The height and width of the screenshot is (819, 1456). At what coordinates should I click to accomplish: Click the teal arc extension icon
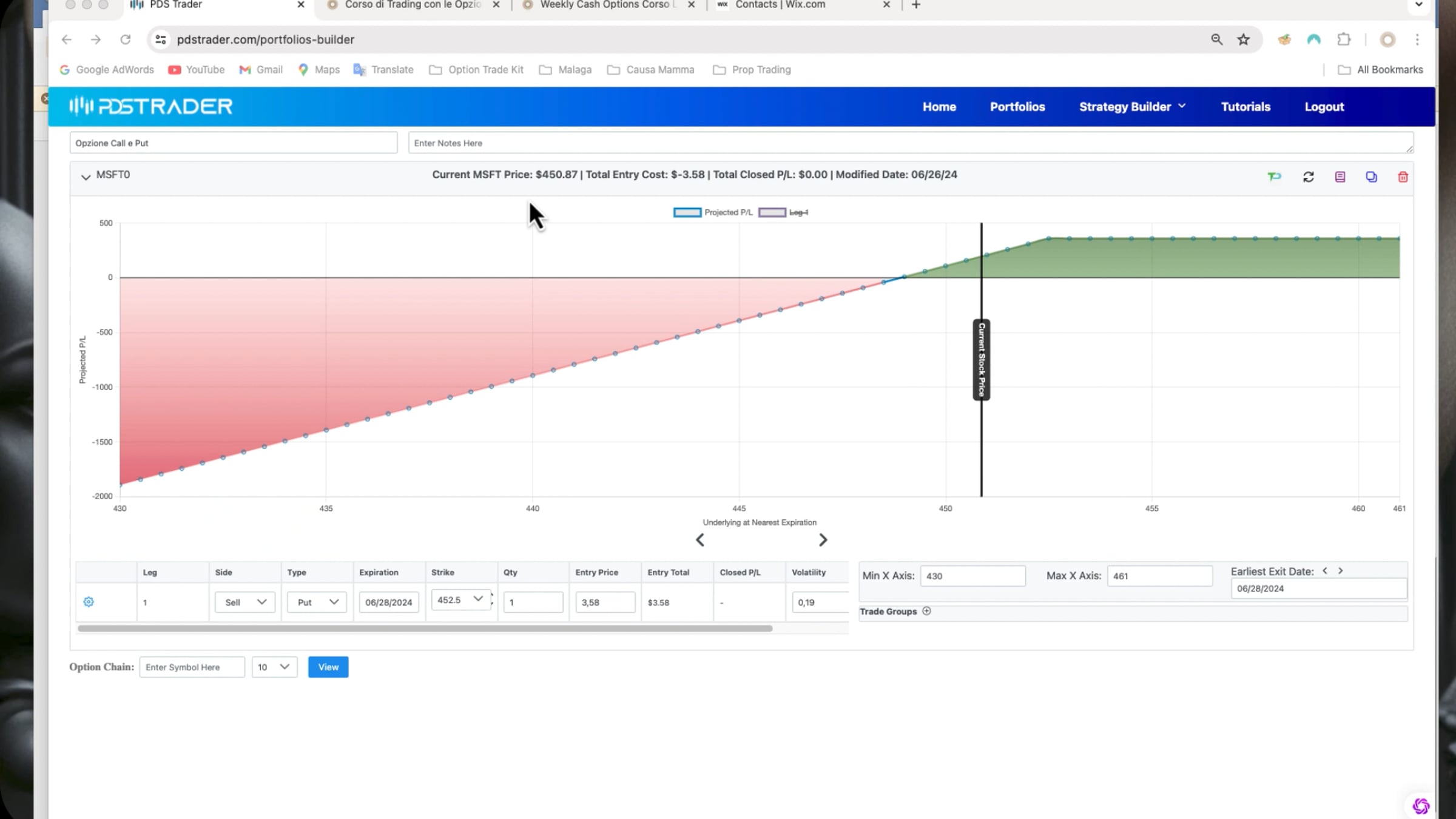1314,39
